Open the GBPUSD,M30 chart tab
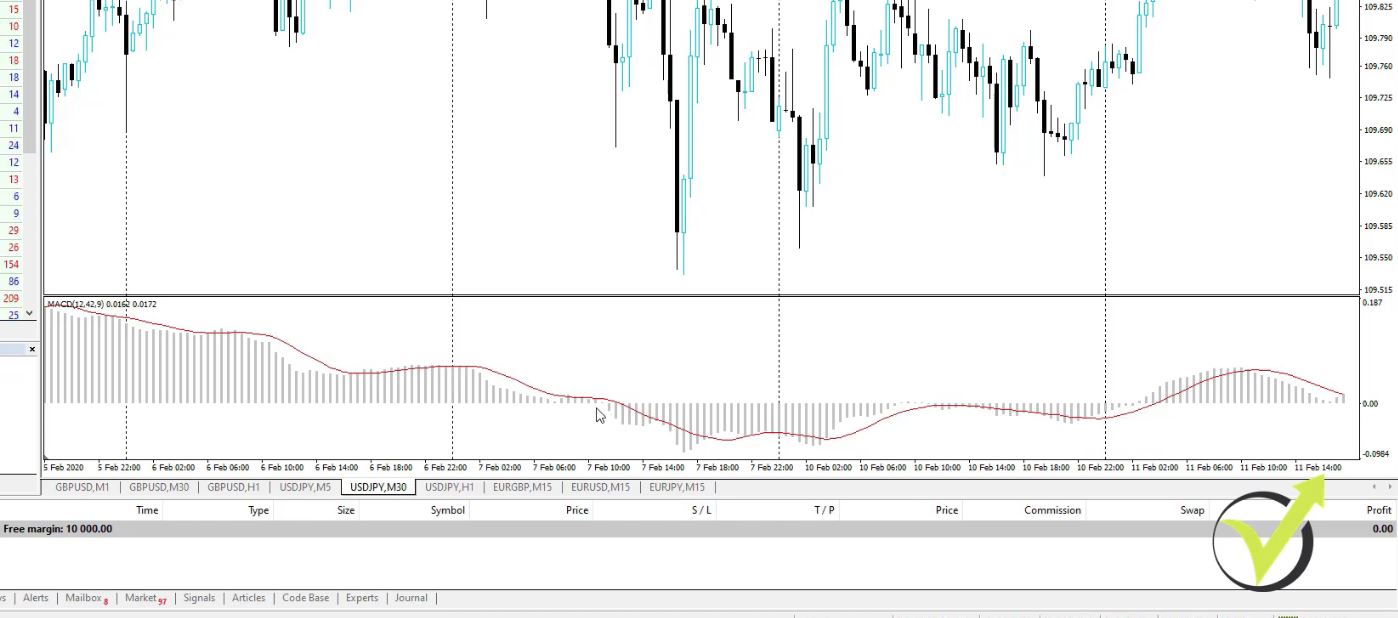The image size is (1398, 618). (x=159, y=487)
